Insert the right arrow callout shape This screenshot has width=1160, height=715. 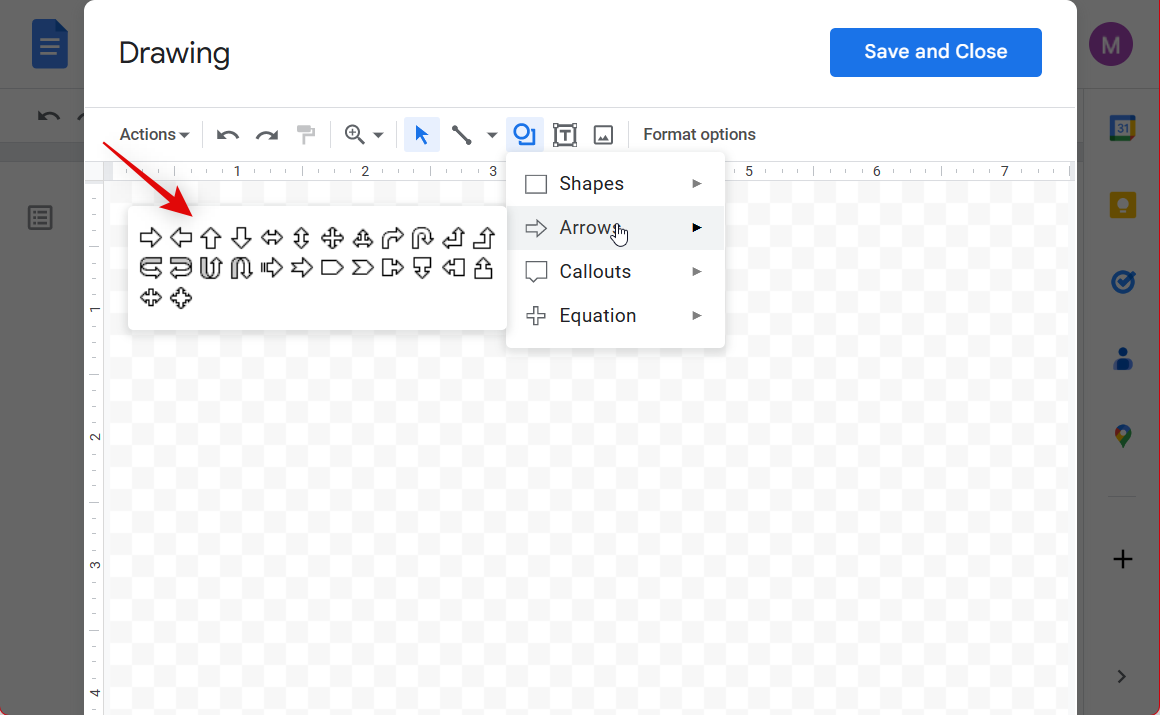coord(393,267)
